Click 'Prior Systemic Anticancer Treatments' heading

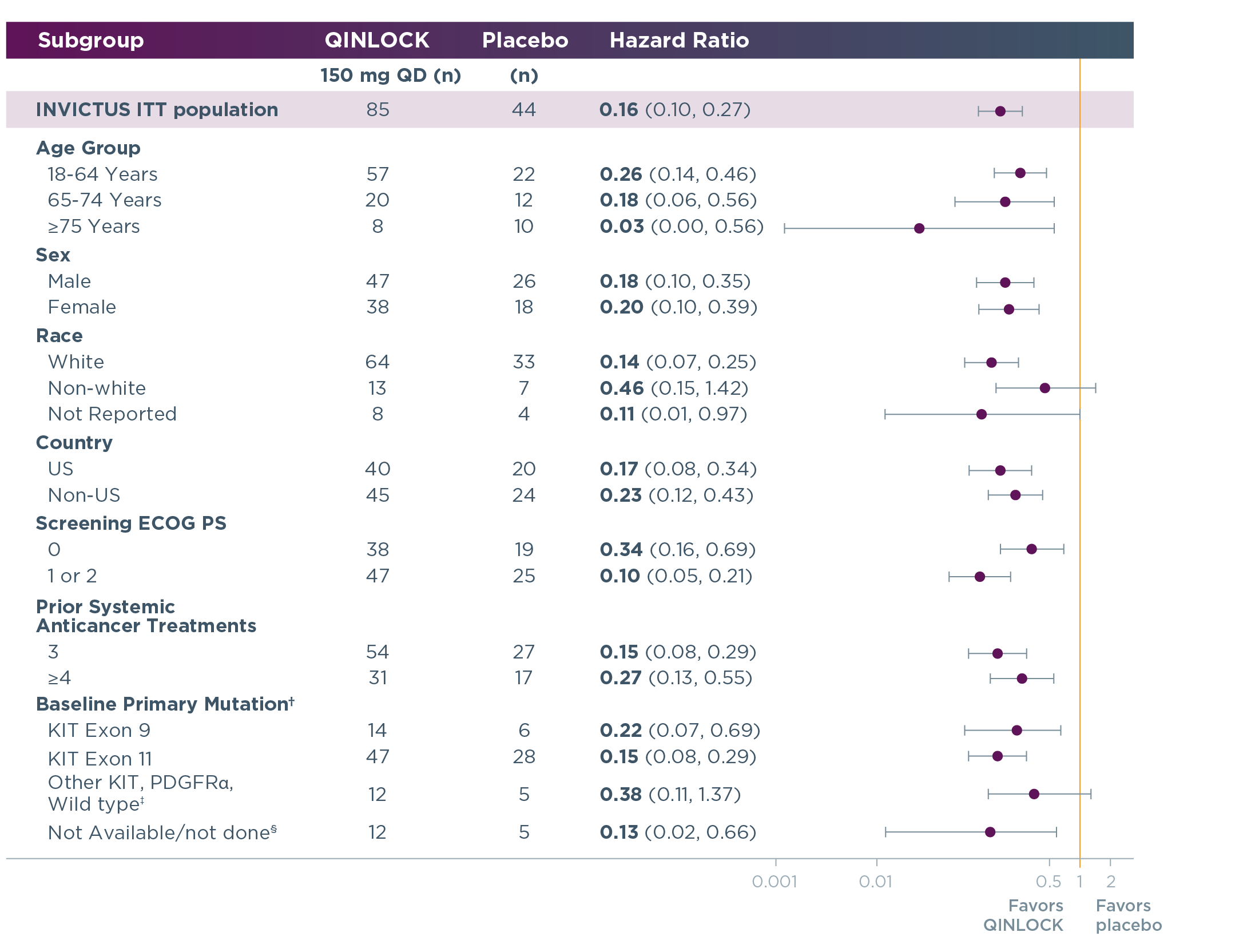146,616
